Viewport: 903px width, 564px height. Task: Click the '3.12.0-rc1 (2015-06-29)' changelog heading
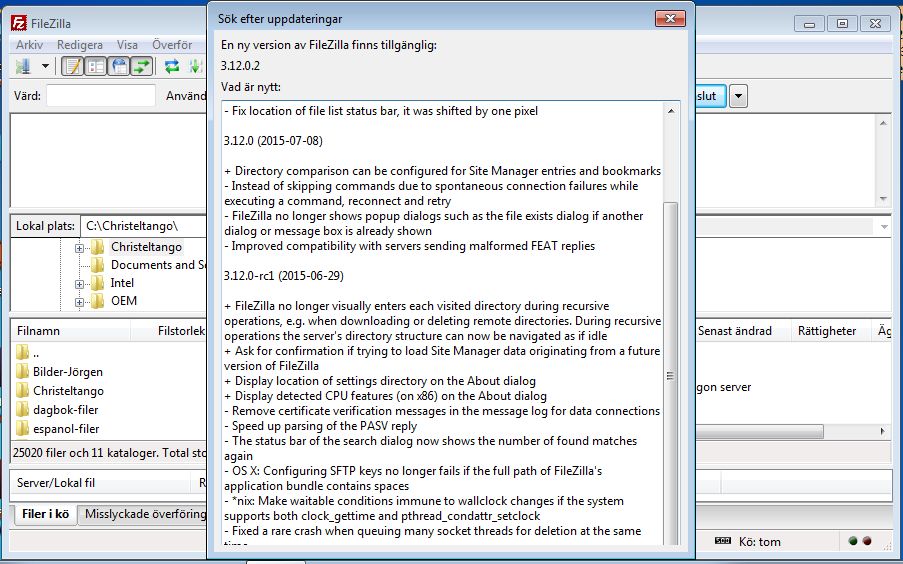[x=284, y=275]
